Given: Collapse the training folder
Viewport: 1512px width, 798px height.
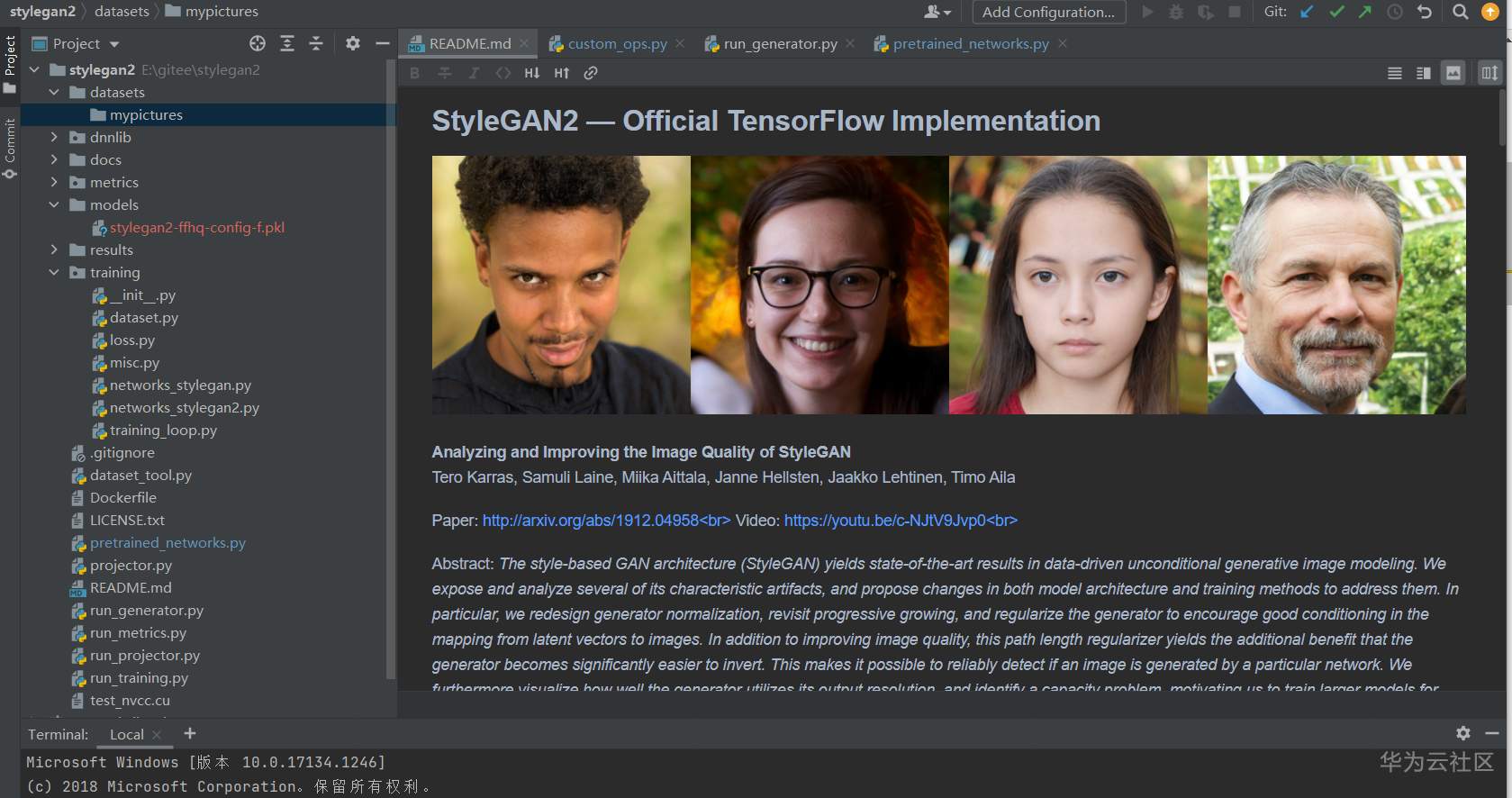Looking at the screenshot, I should (54, 272).
